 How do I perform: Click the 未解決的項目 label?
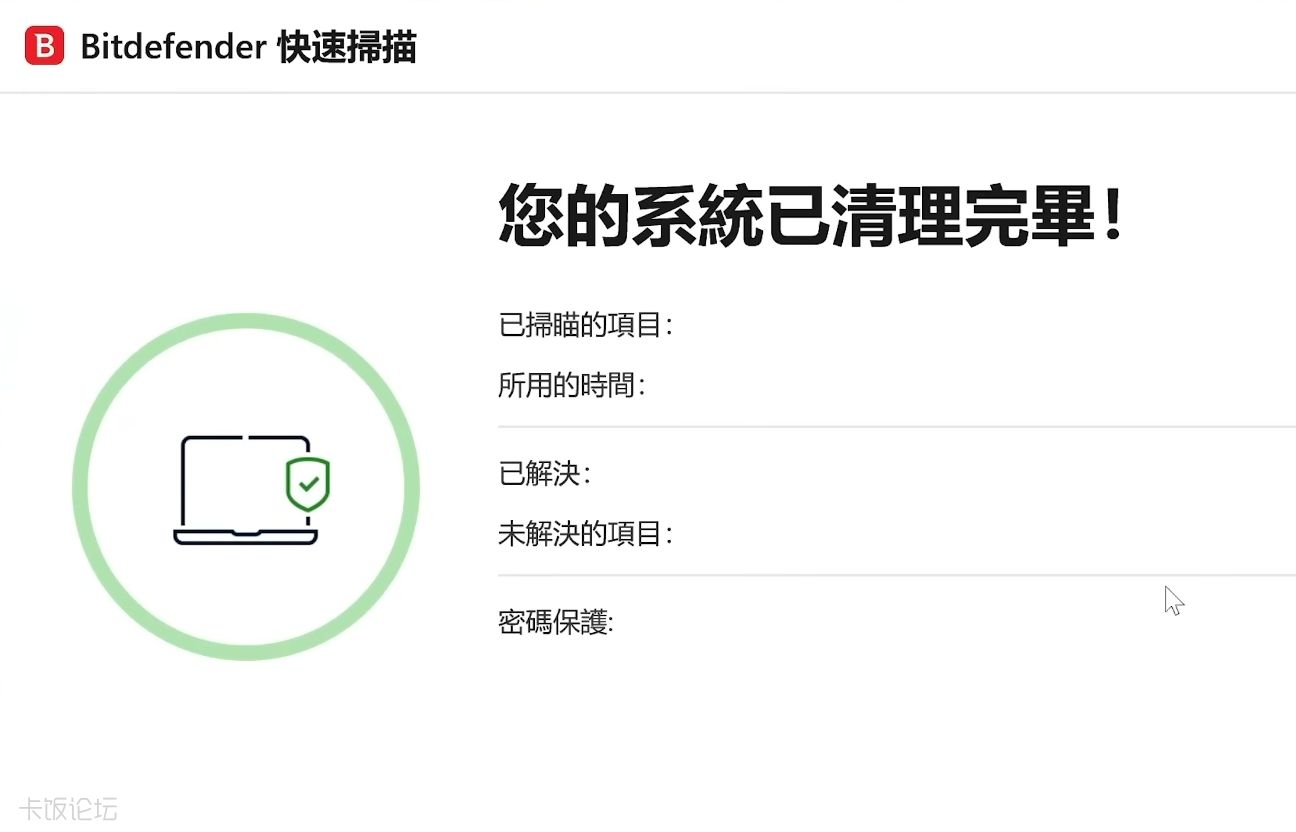point(585,534)
